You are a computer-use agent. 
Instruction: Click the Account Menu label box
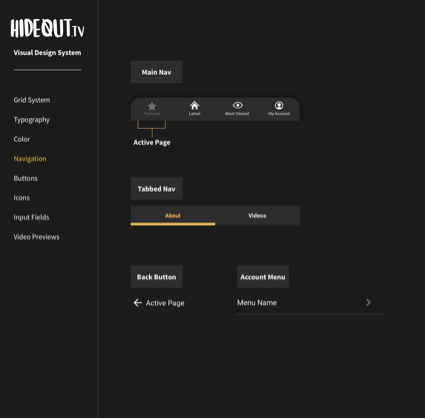(x=263, y=277)
